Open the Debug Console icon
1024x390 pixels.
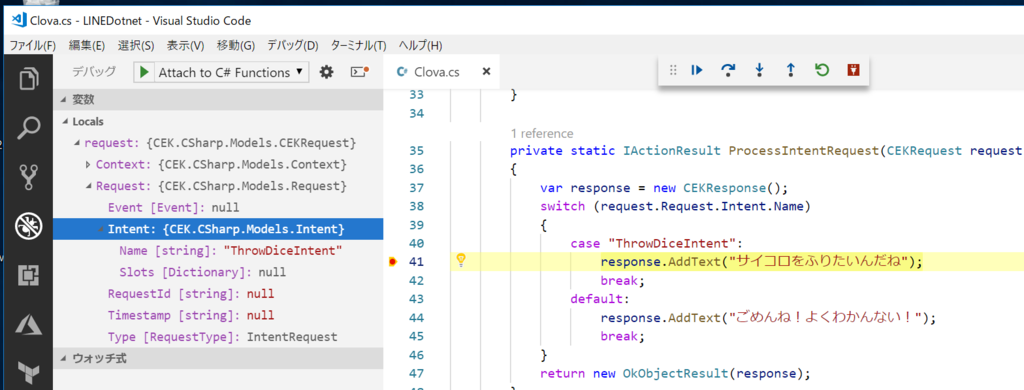[x=360, y=72]
